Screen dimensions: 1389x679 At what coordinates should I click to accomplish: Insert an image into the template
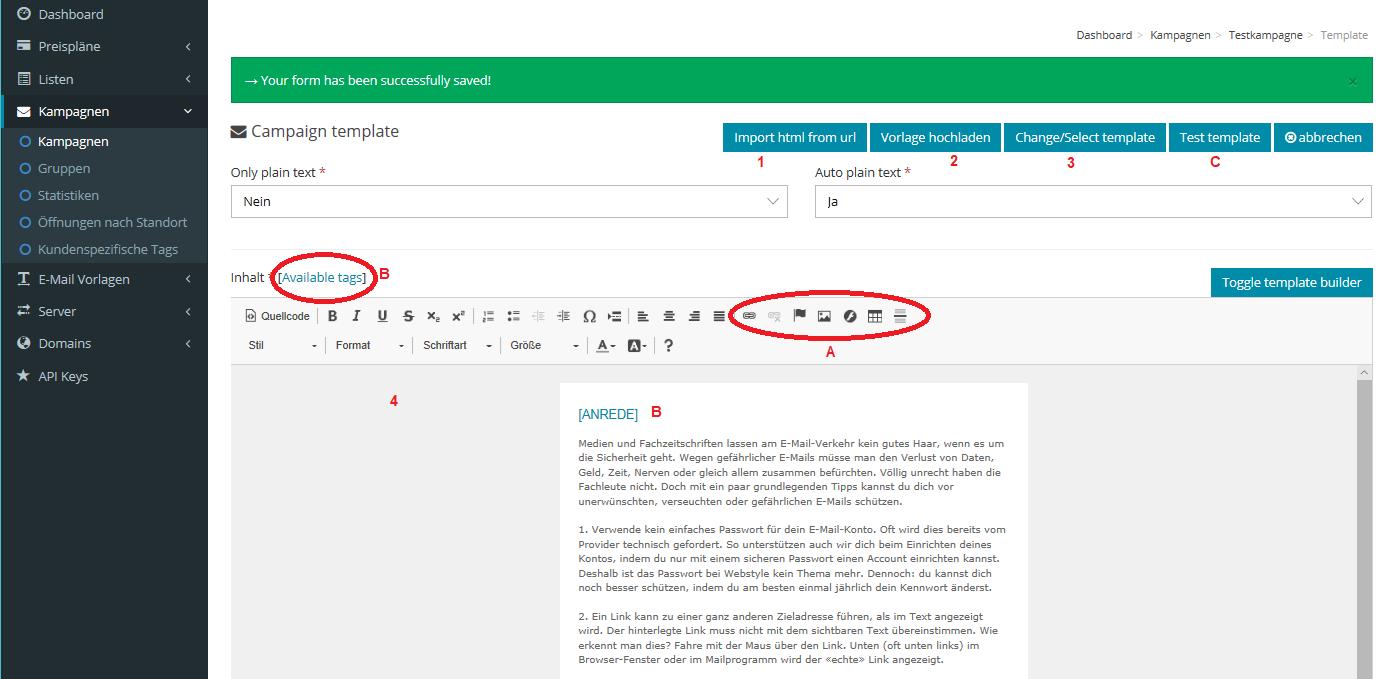coord(824,316)
